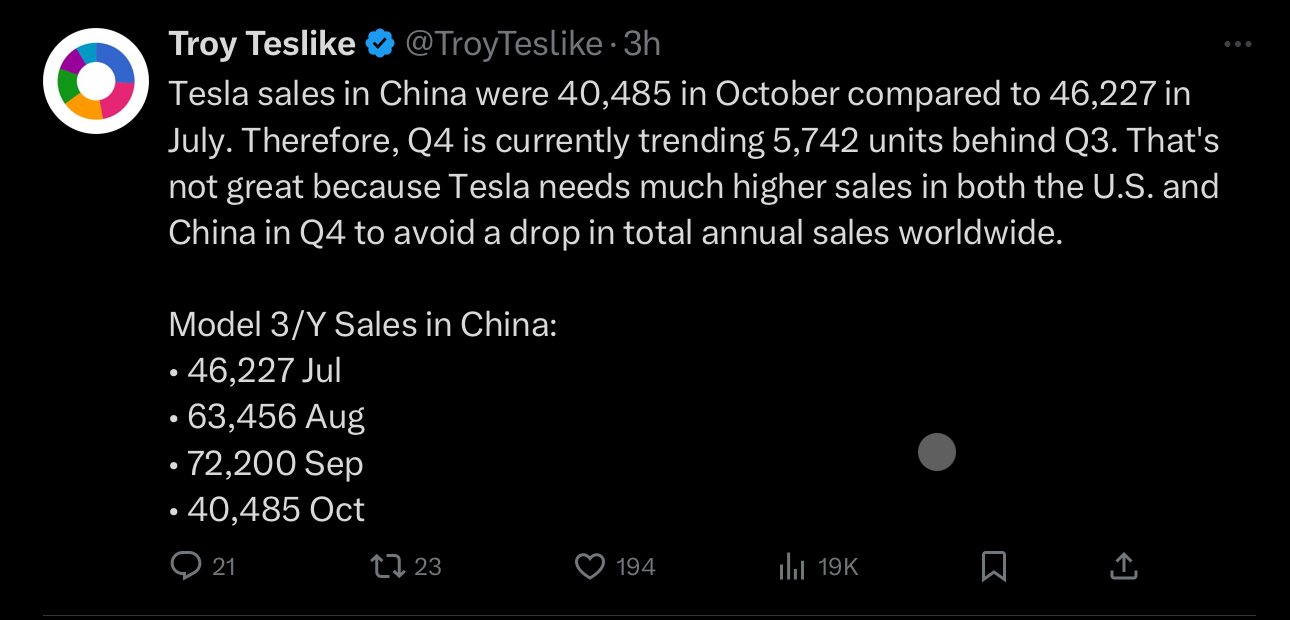1290x620 pixels.
Task: Click the blue verified checkmark badge
Action: tap(379, 44)
